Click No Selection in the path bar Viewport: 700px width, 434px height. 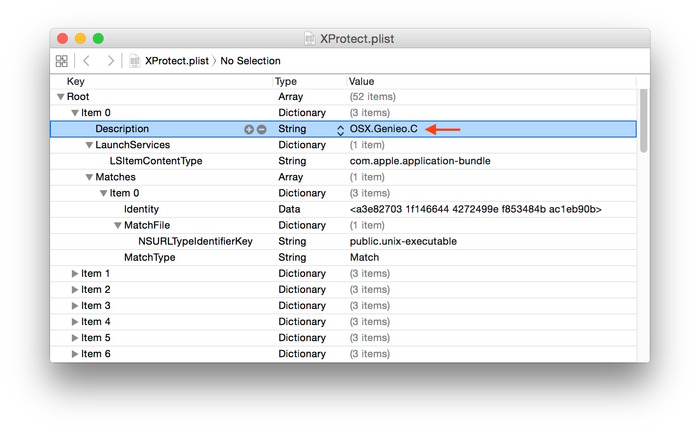pyautogui.click(x=250, y=61)
